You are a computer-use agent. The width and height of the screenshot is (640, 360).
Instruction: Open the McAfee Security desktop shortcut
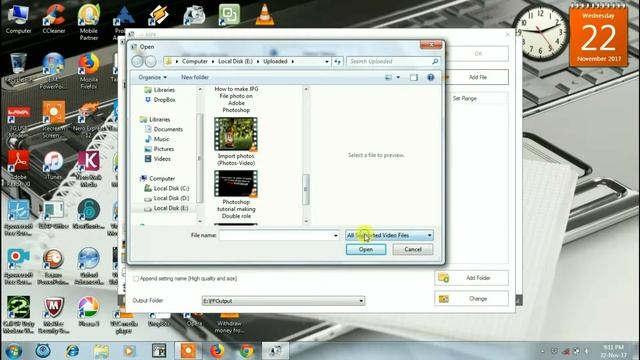pyautogui.click(x=53, y=316)
